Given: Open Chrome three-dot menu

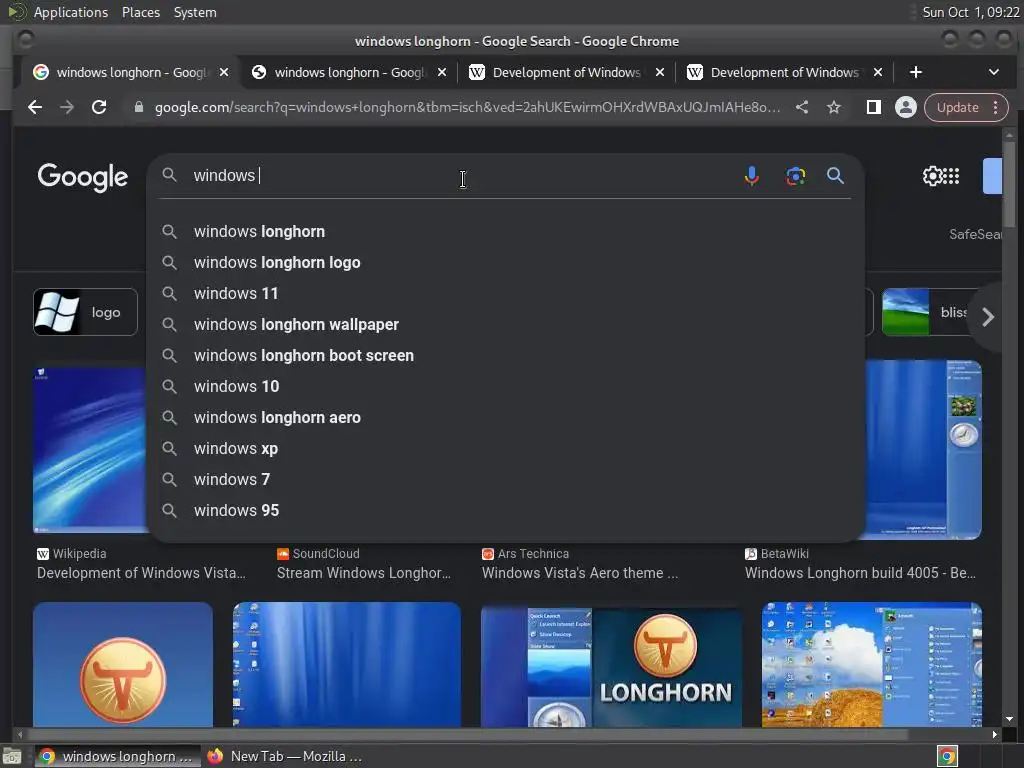Looking at the screenshot, I should [995, 107].
